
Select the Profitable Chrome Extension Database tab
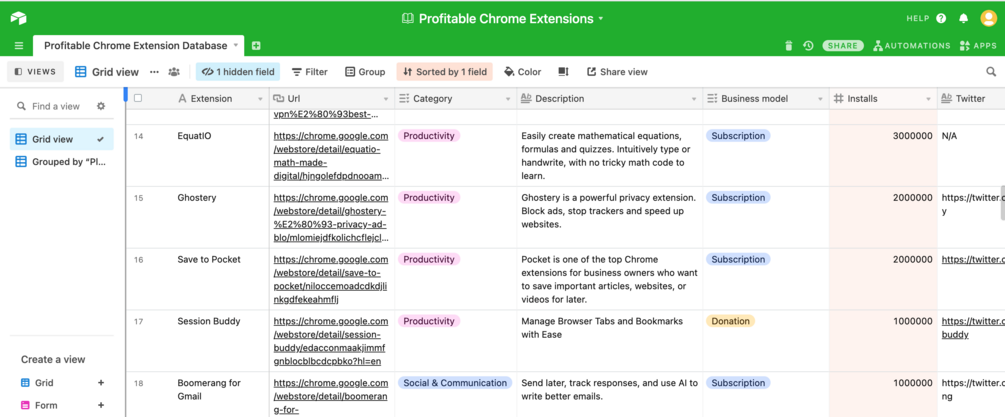pyautogui.click(x=135, y=45)
